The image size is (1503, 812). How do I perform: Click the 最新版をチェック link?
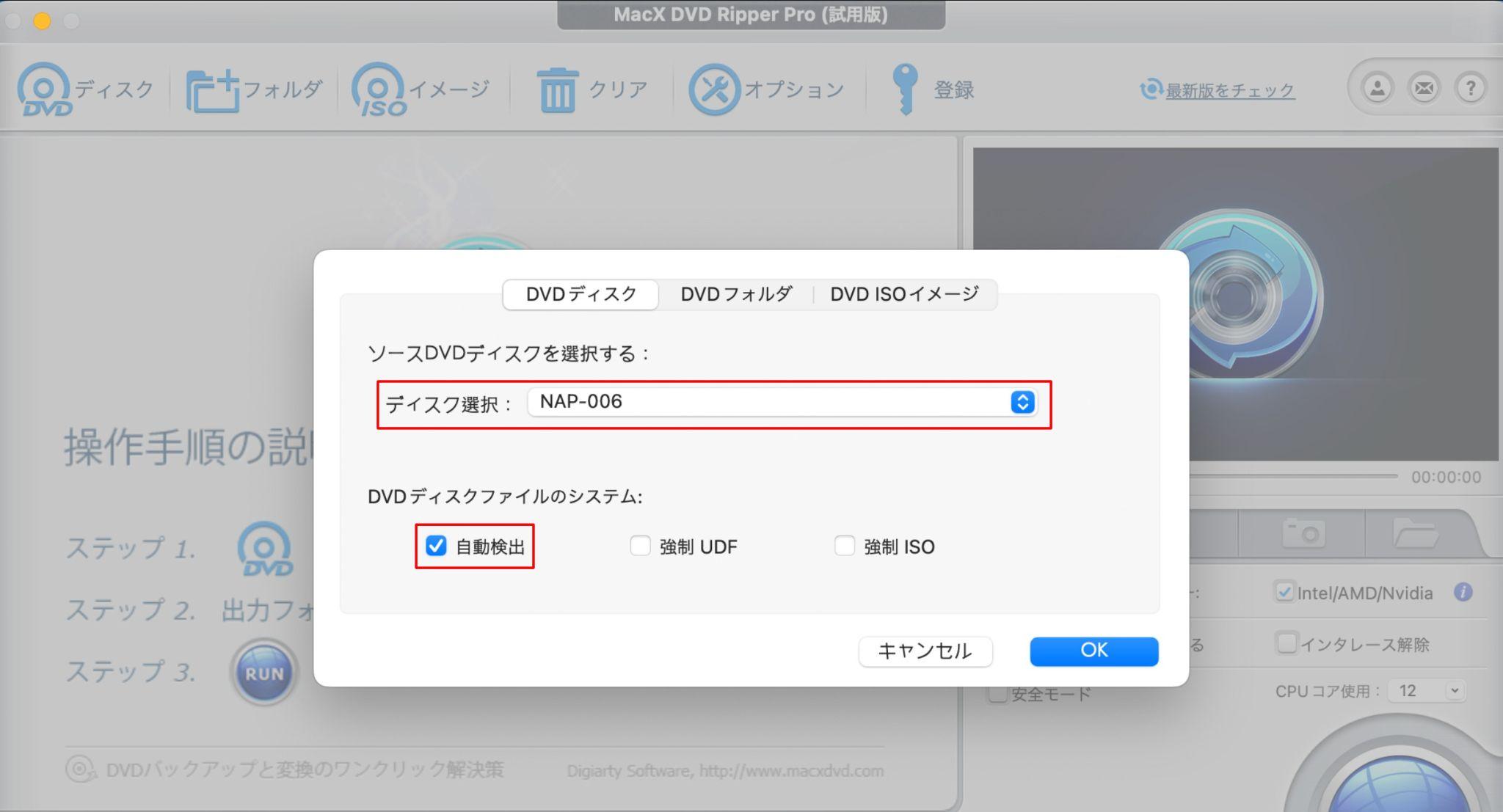(1230, 90)
